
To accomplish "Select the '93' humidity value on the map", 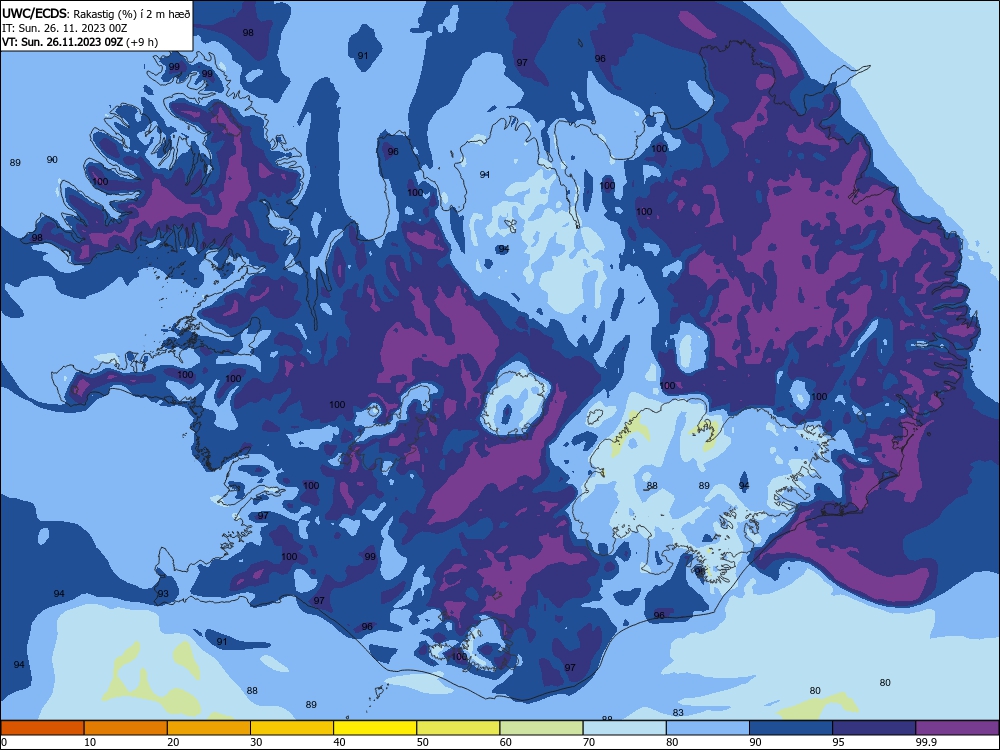I will (x=163, y=594).
